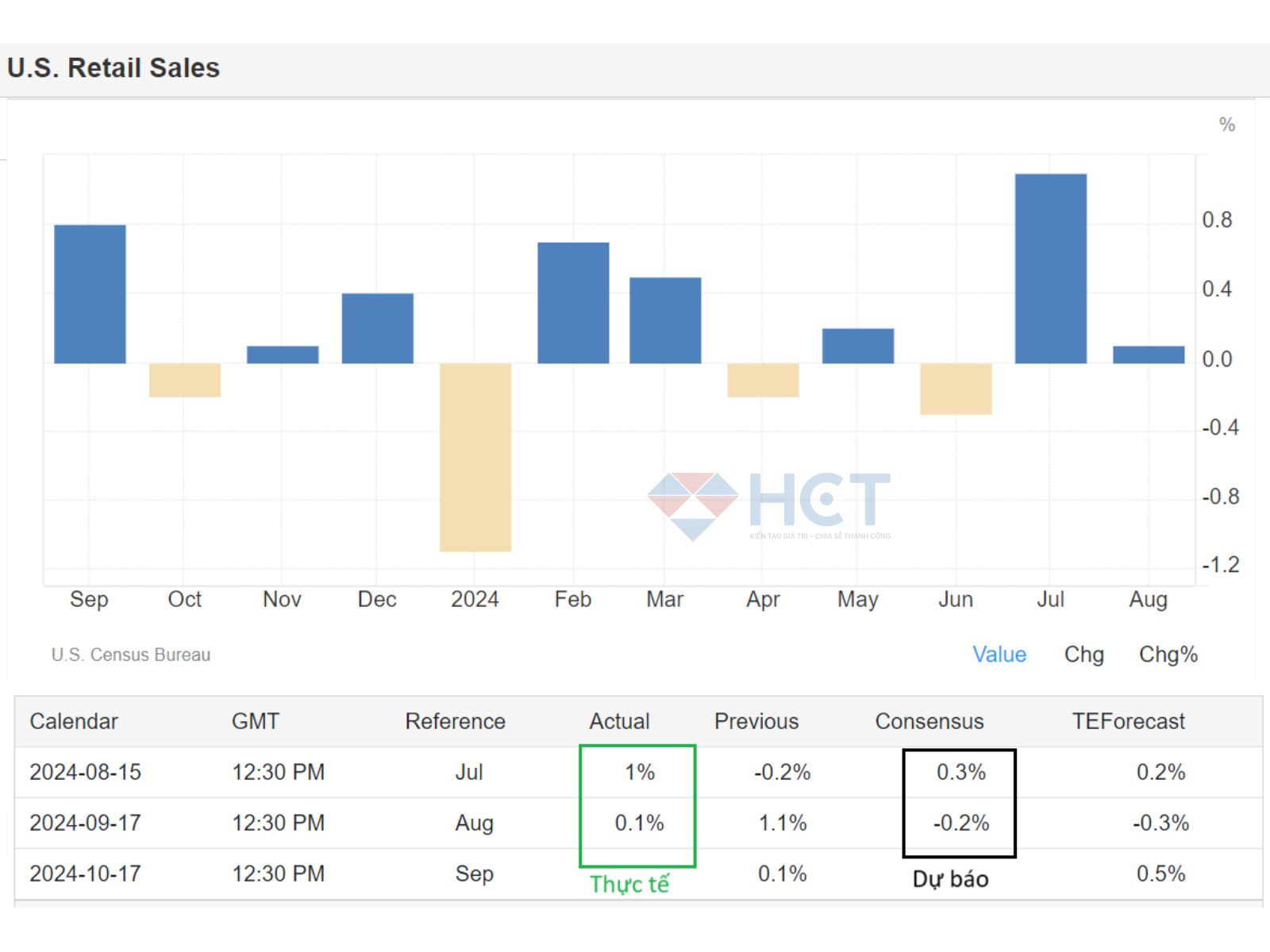
Task: Click the 2024-08-15 calendar date
Action: pos(85,772)
